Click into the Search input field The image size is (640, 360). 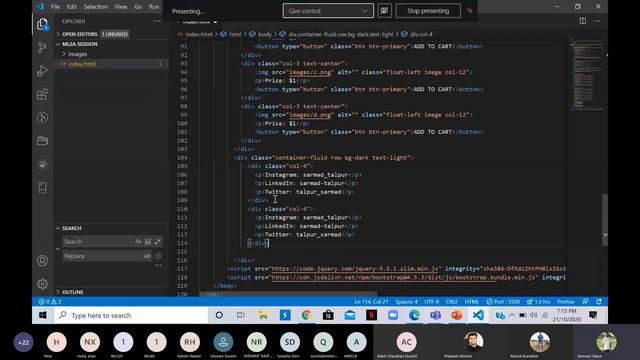[98, 242]
